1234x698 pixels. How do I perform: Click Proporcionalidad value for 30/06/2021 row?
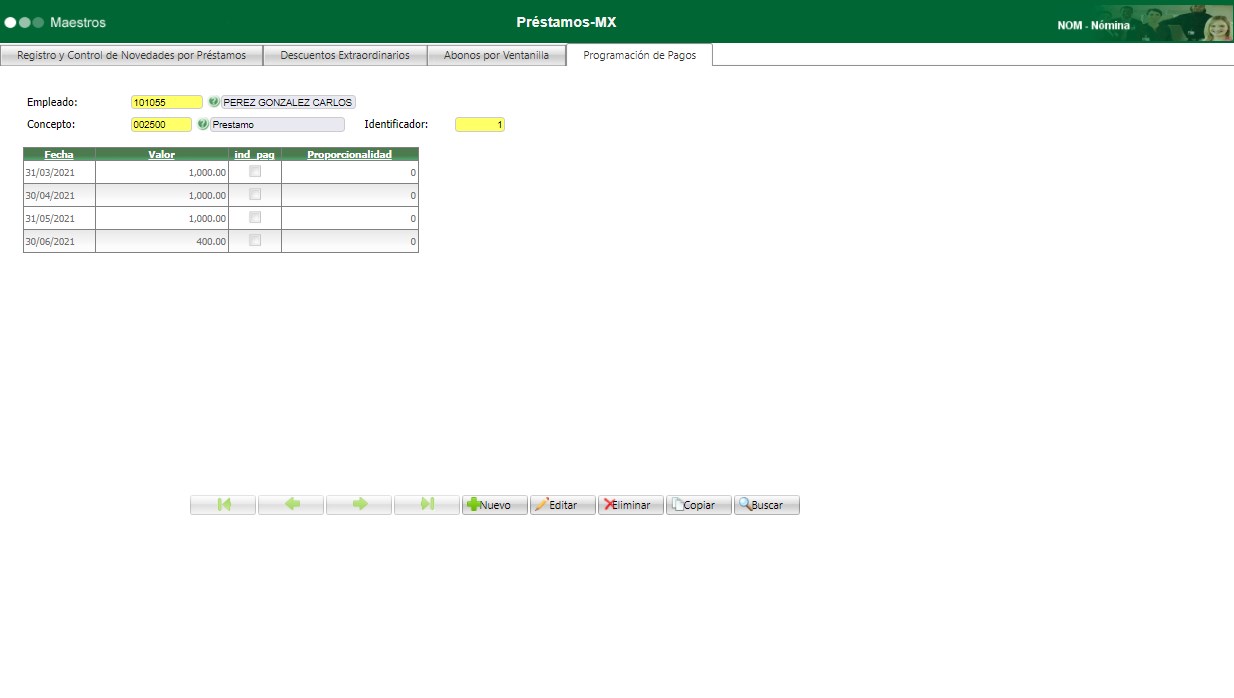[350, 241]
